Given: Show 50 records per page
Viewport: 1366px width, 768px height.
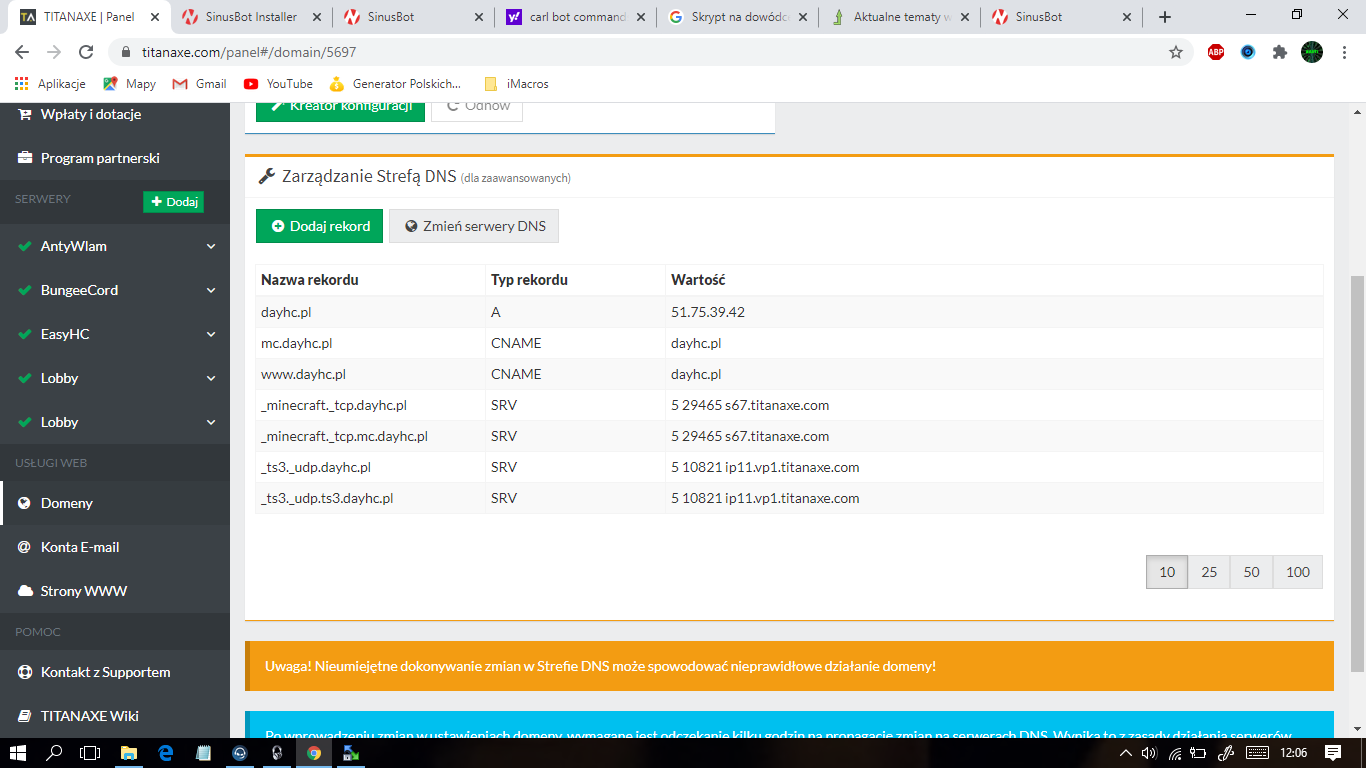Looking at the screenshot, I should 1251,572.
